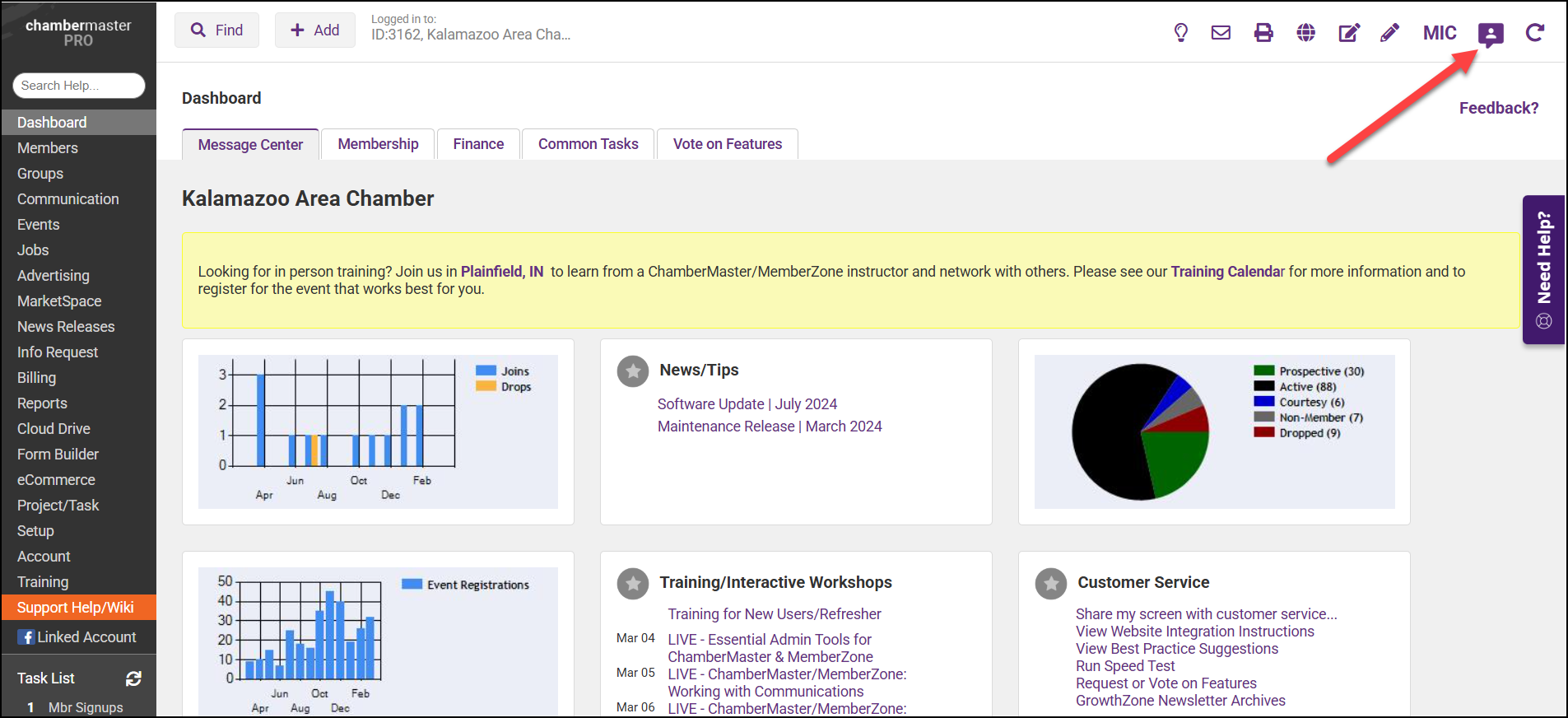The image size is (1568, 718).
Task: Click the refresh arrow icon top right
Action: (x=1534, y=33)
